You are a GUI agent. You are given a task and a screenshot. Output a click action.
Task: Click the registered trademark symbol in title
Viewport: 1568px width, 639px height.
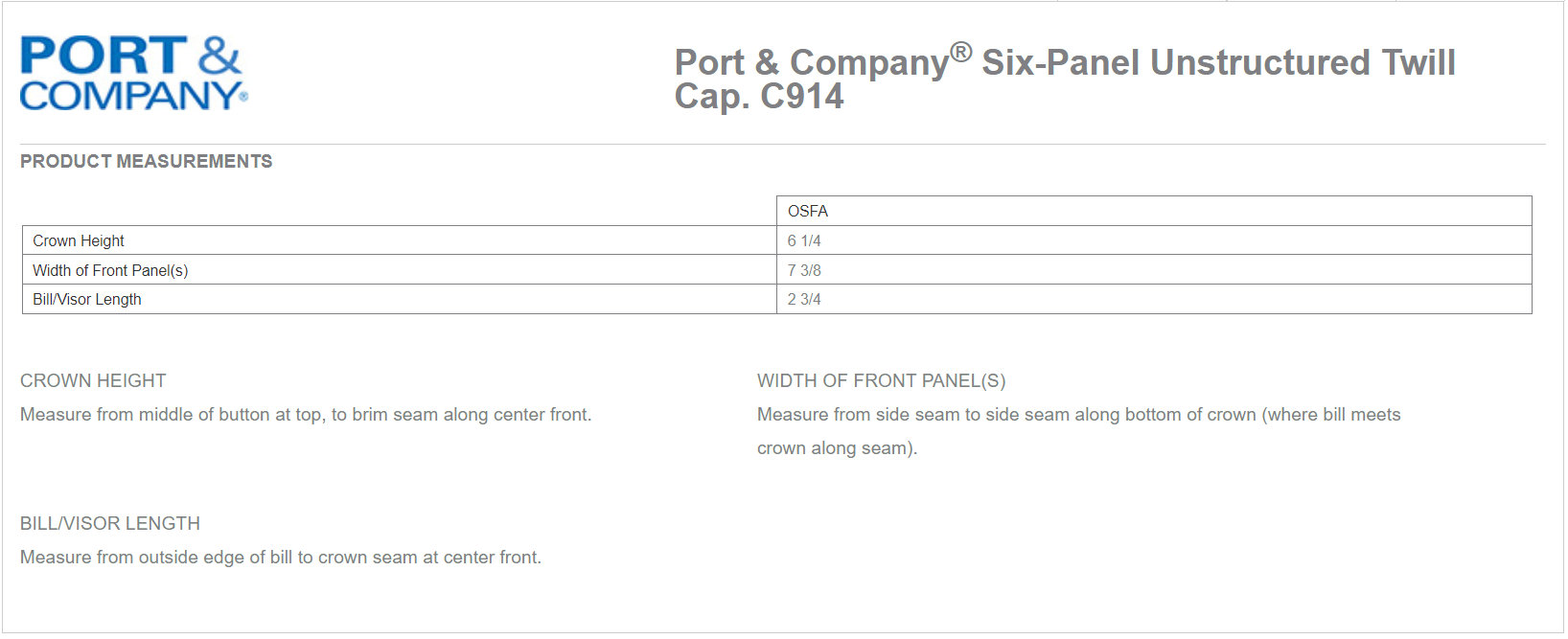[961, 52]
